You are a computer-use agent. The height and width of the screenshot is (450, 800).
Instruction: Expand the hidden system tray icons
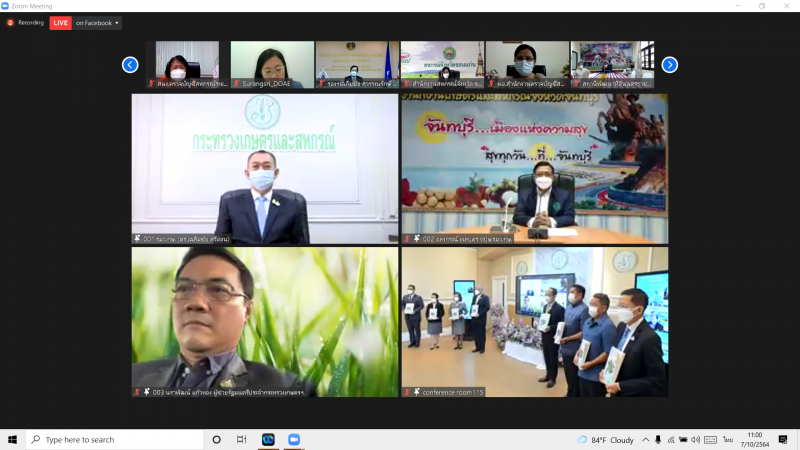(x=645, y=440)
